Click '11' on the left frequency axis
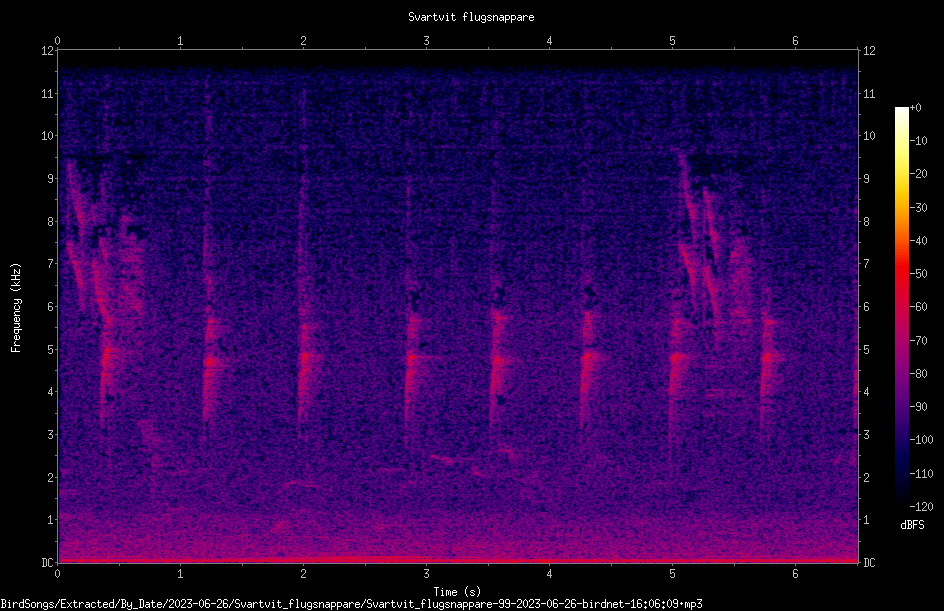Screen dimensions: 944x611 [47, 93]
